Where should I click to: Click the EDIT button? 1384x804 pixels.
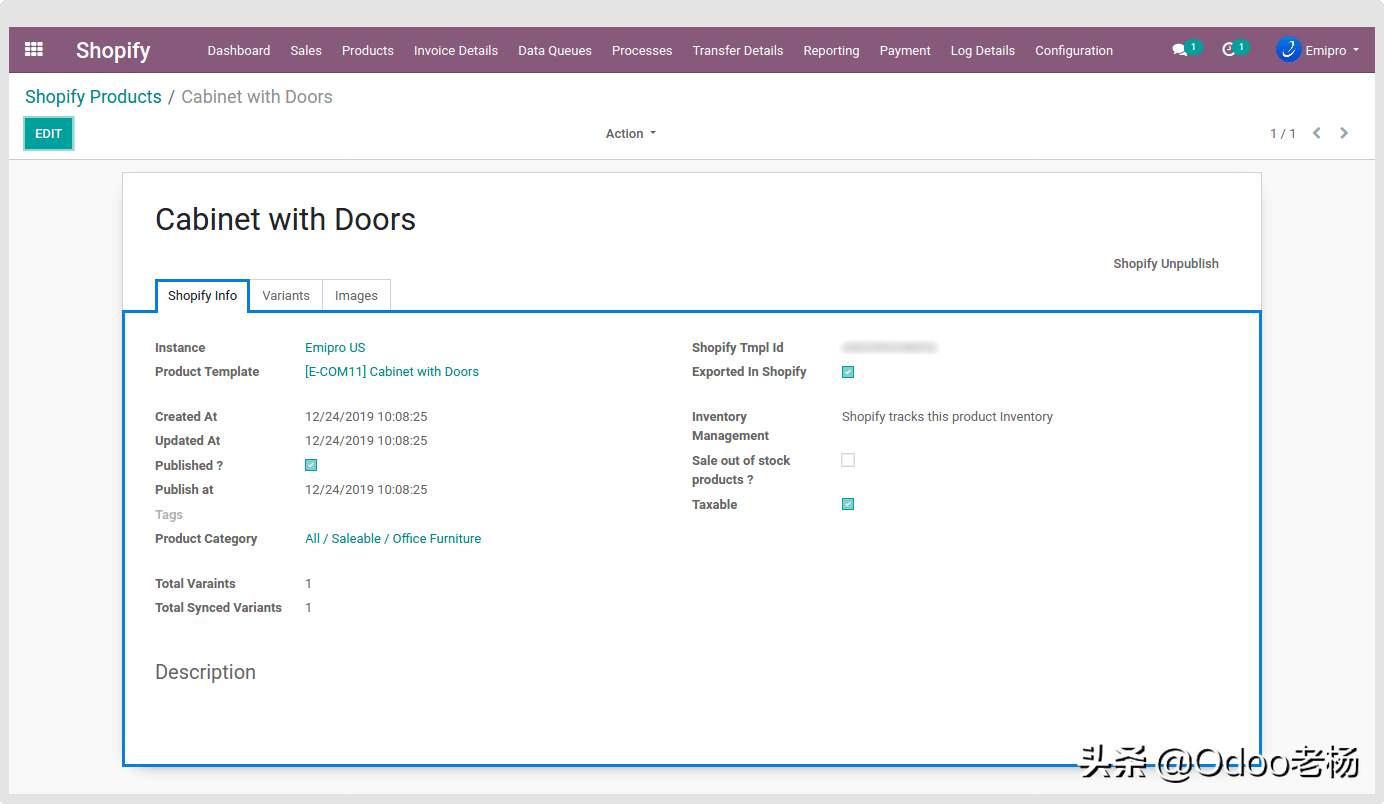pos(49,133)
